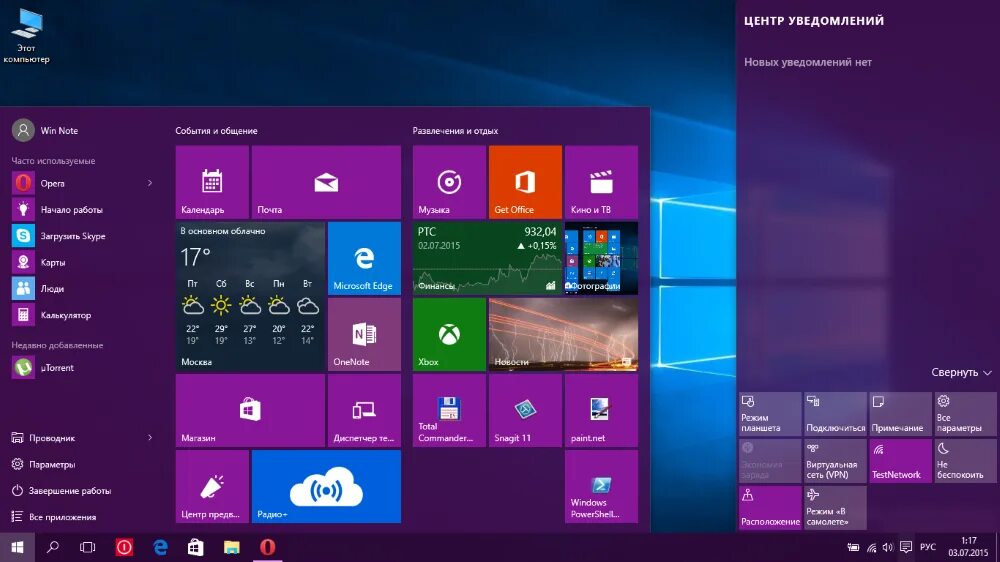
Task: Toggle Виртуальная сеть (VPN) quick action
Action: point(835,461)
